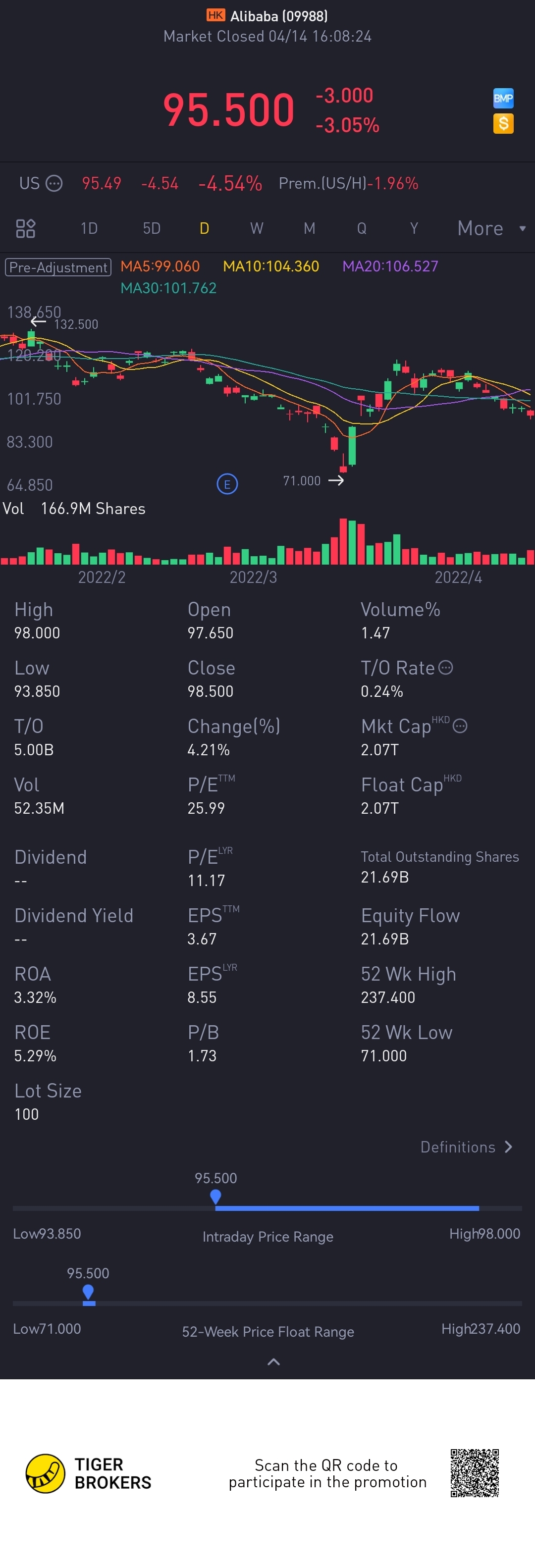Image resolution: width=535 pixels, height=1568 pixels.
Task: Tap the earnings E marker on chart
Action: pos(227,484)
